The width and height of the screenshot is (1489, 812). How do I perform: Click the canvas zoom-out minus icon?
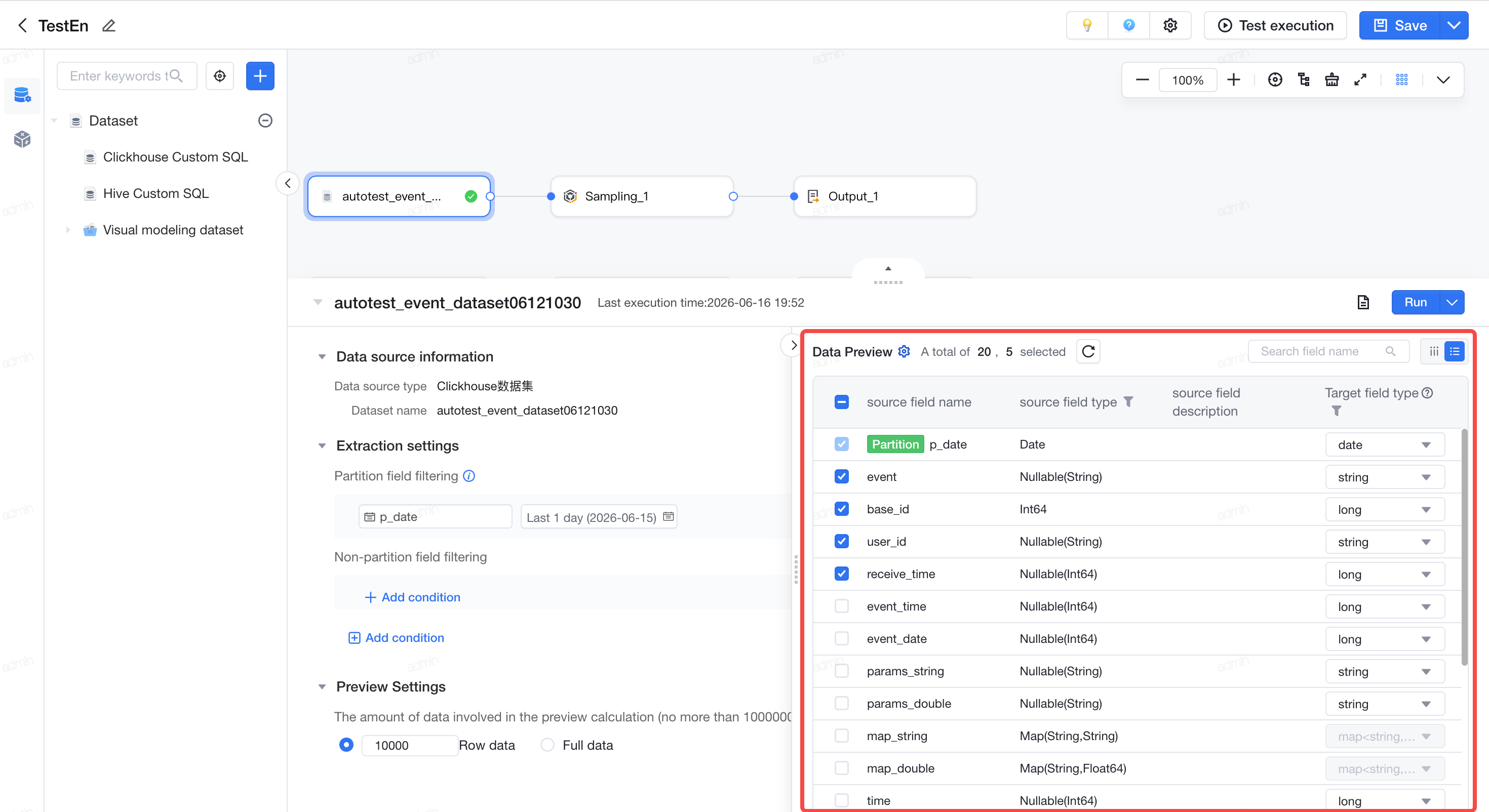click(1142, 80)
